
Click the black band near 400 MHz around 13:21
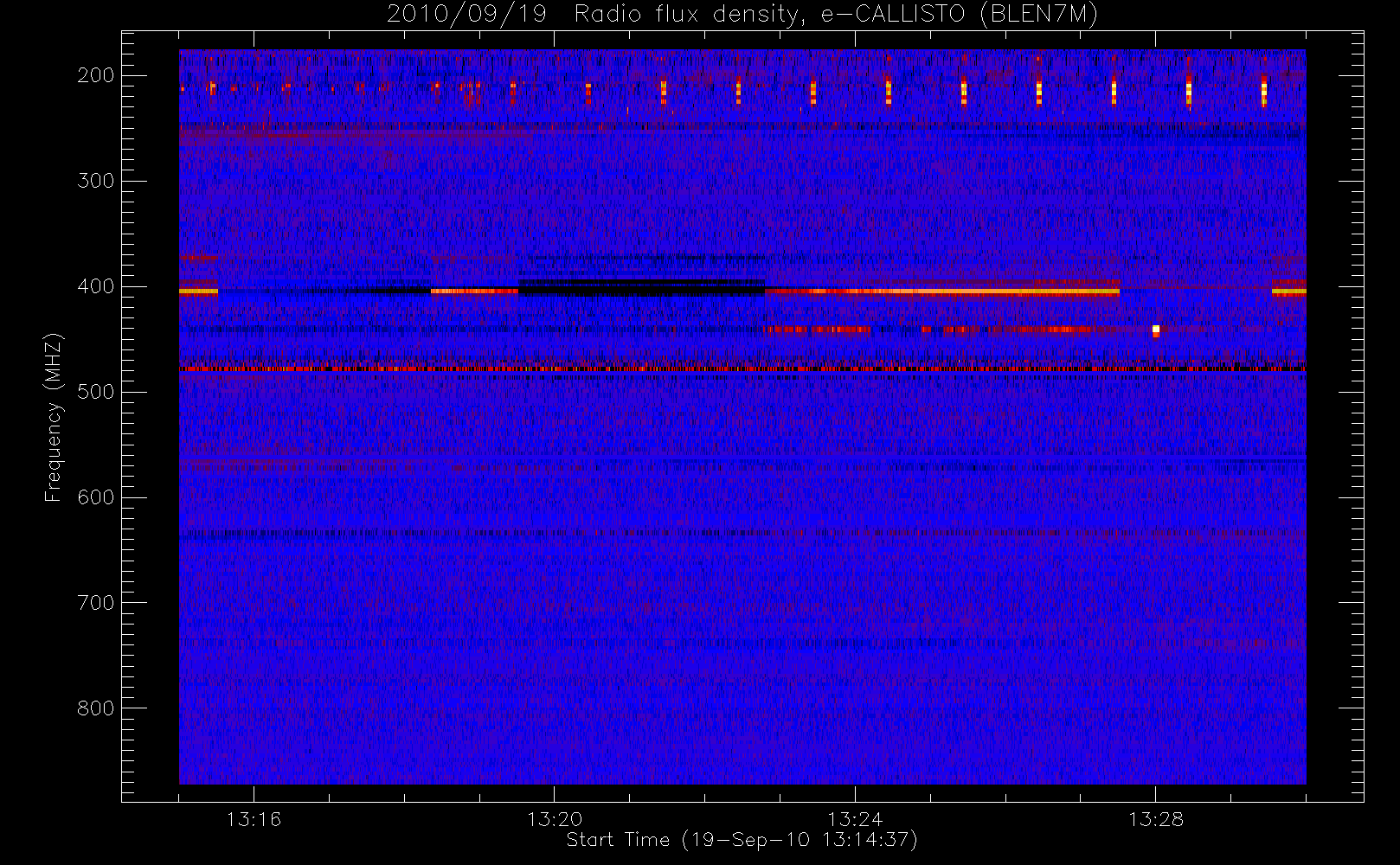[x=641, y=288]
